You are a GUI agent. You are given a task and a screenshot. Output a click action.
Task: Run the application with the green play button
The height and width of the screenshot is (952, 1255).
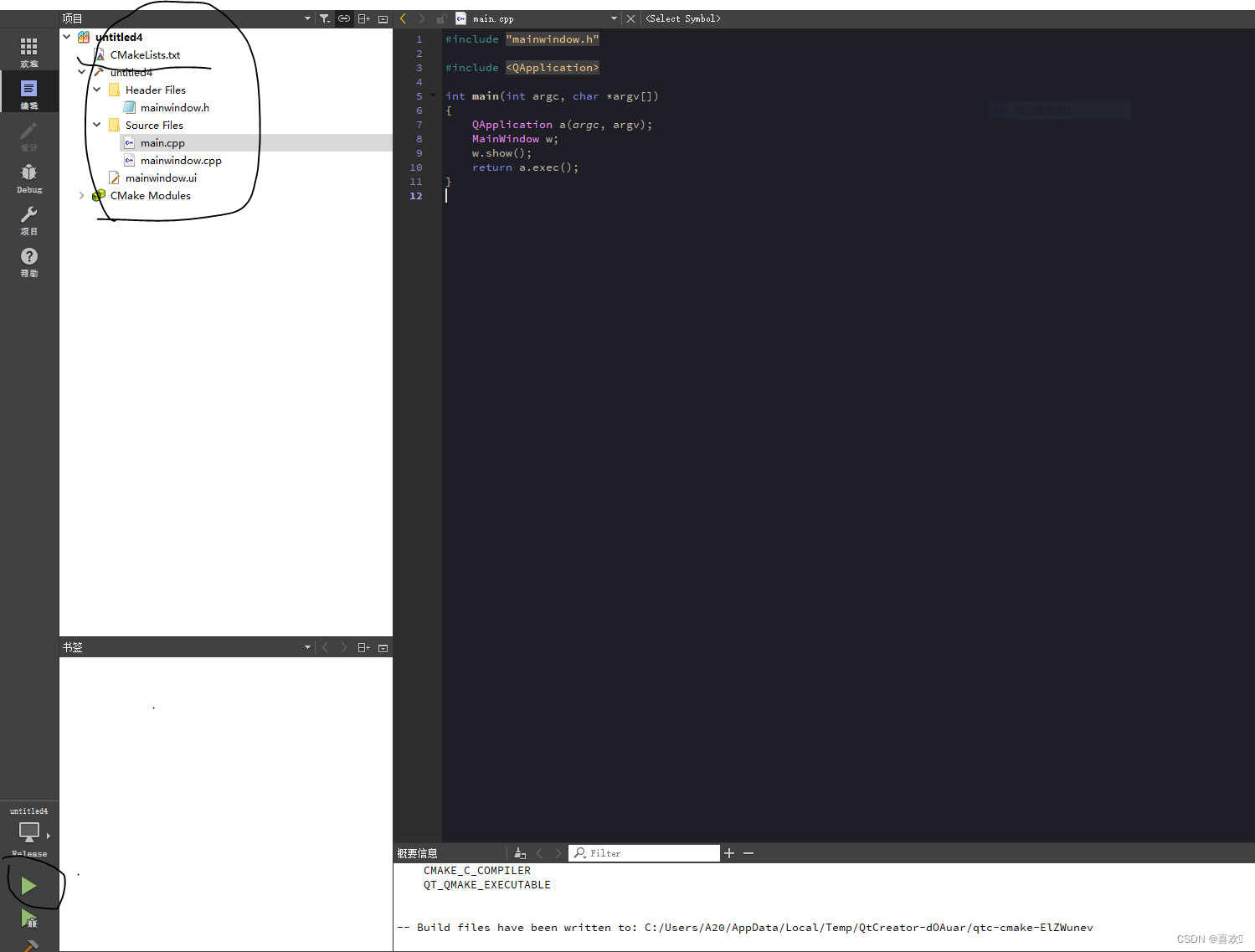tap(28, 884)
